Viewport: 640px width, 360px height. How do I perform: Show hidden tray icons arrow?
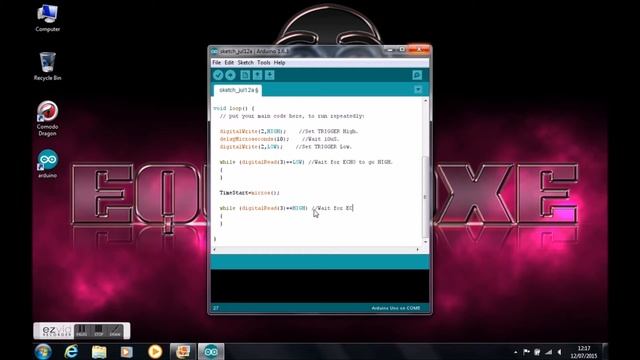click(x=516, y=352)
